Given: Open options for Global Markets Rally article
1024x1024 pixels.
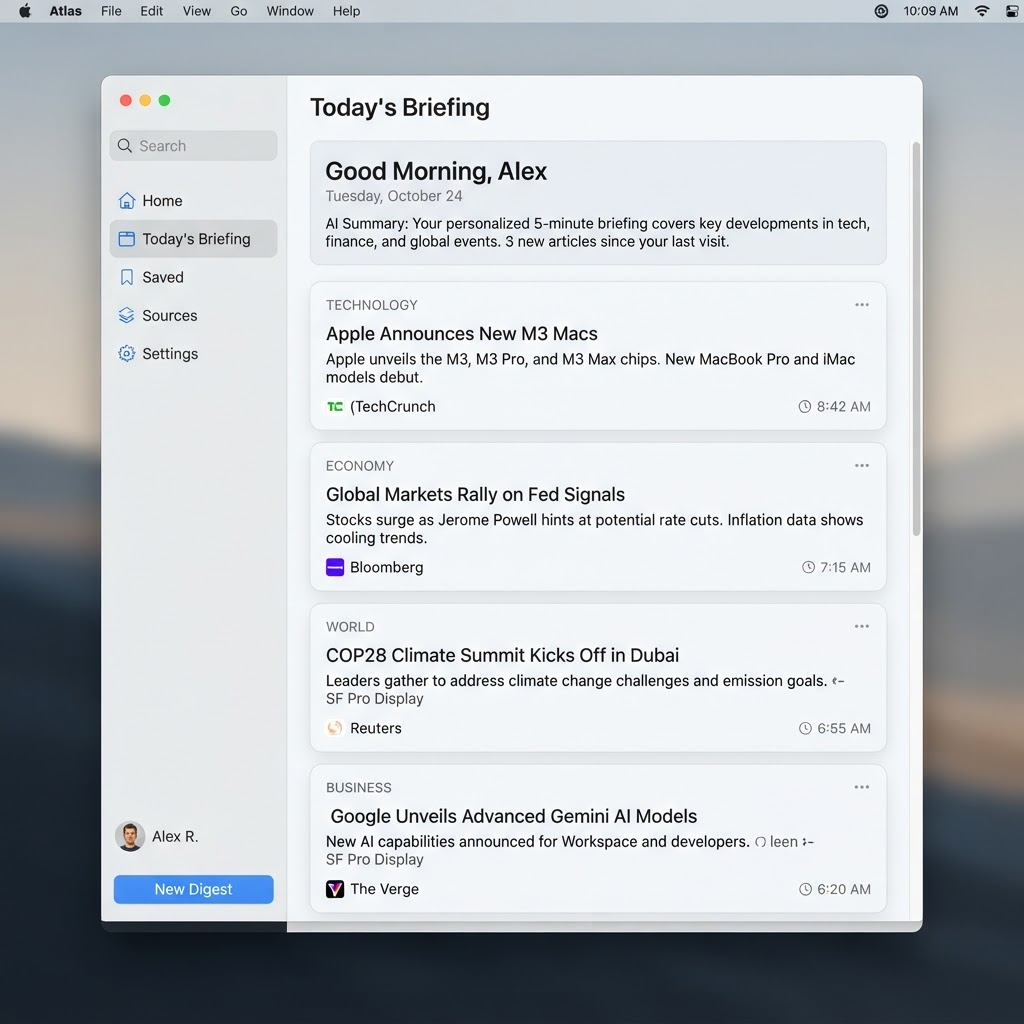Looking at the screenshot, I should pyautogui.click(x=861, y=465).
